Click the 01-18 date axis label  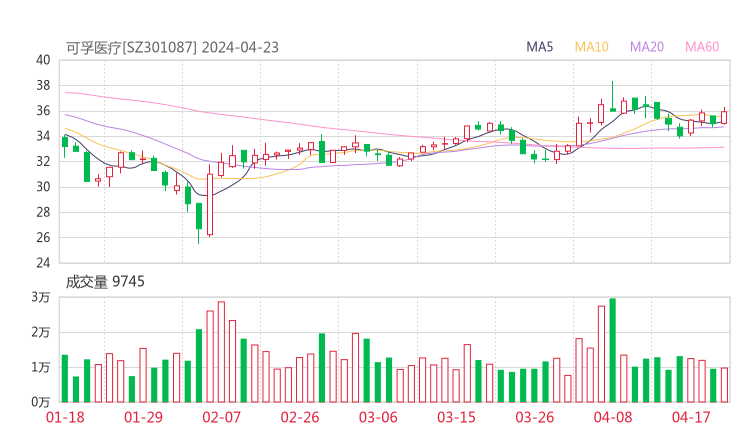(65, 417)
